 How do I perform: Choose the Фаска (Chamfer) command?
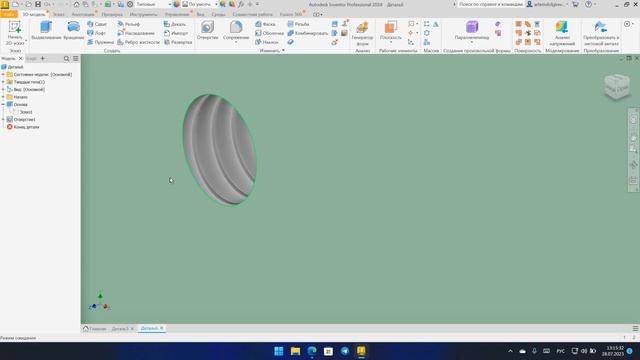point(265,24)
